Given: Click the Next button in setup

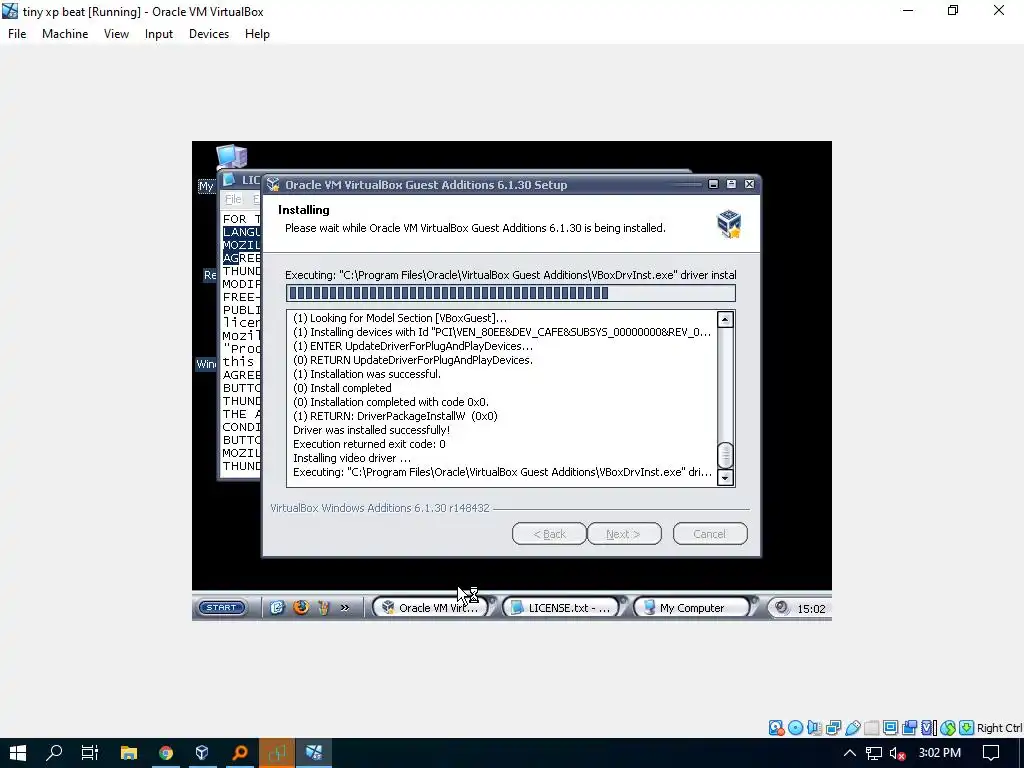Looking at the screenshot, I should click(624, 534).
